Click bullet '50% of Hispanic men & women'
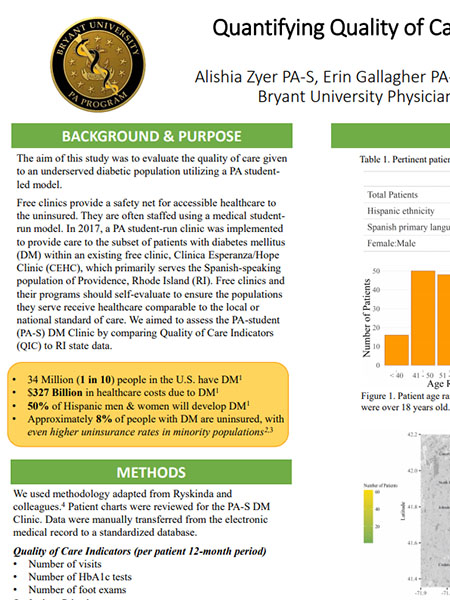Image resolution: width=450 pixels, height=600 pixels. click(139, 405)
